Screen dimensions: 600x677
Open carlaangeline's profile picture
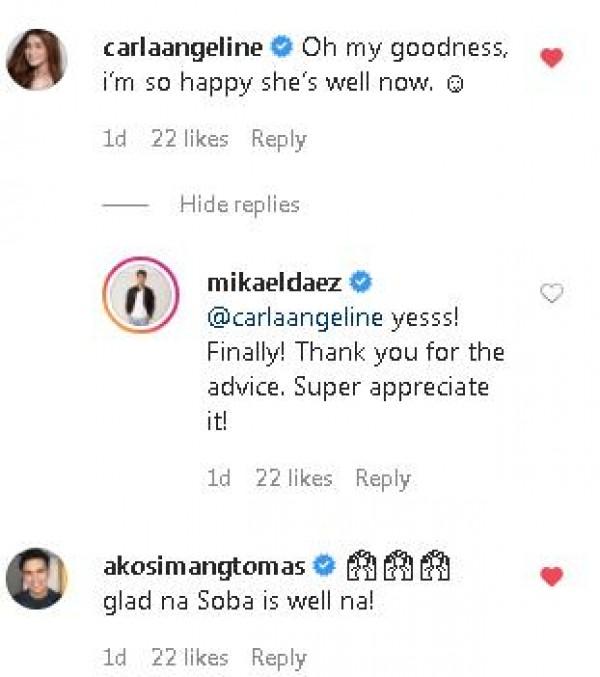pyautogui.click(x=37, y=59)
